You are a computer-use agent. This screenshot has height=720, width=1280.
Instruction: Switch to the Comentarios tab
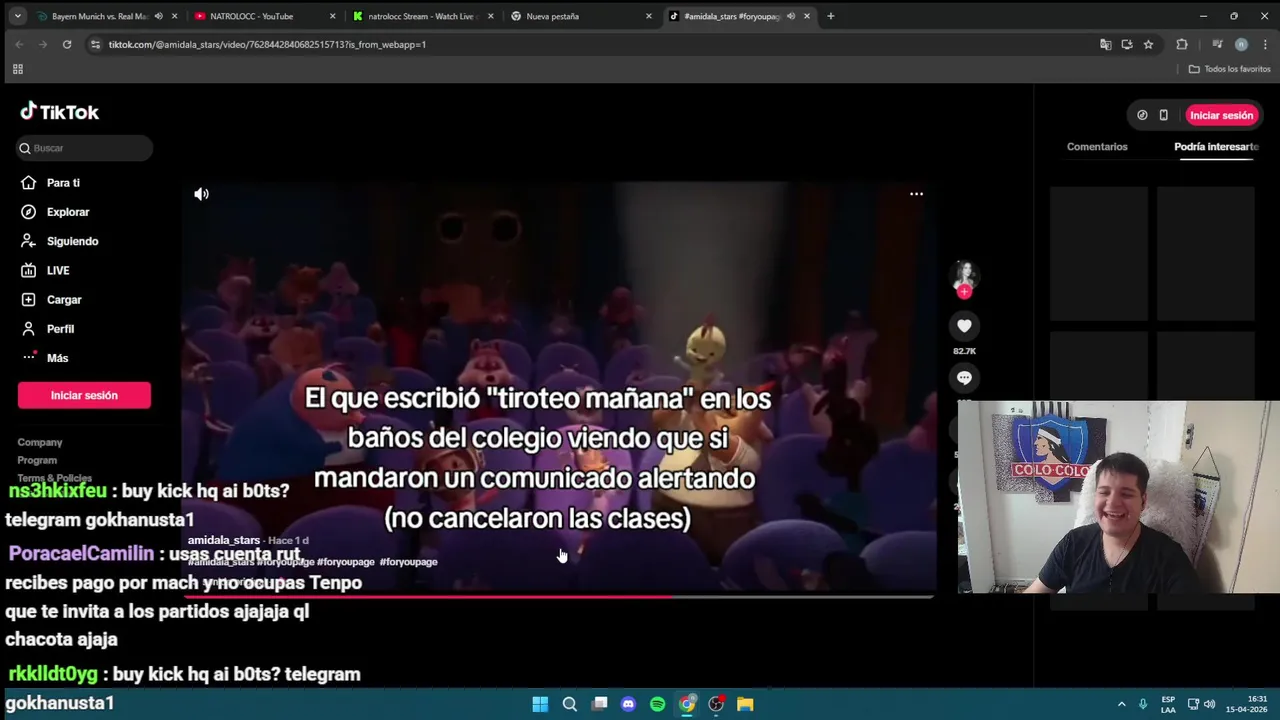point(1097,147)
